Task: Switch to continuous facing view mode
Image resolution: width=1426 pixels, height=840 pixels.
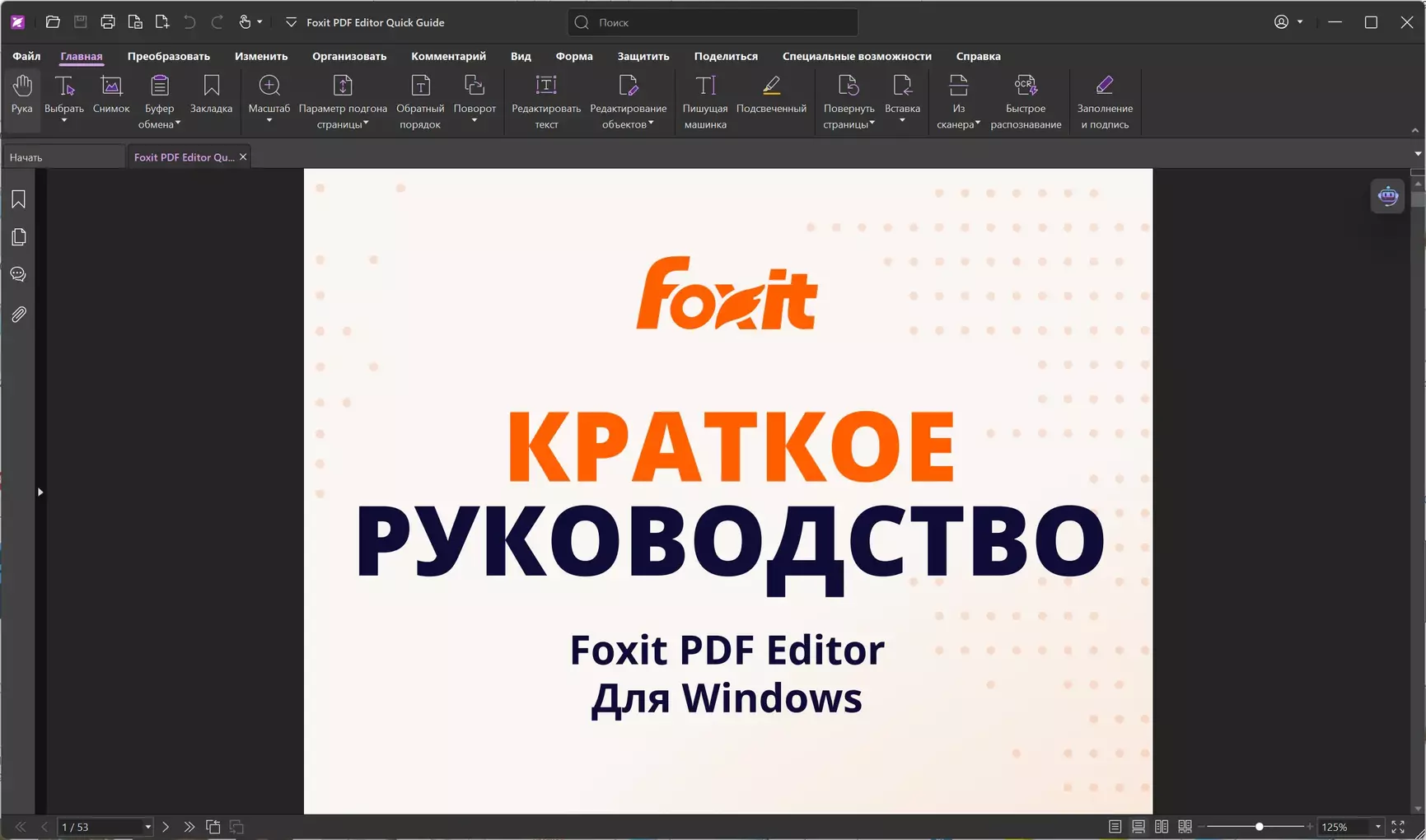Action: coord(1185,827)
